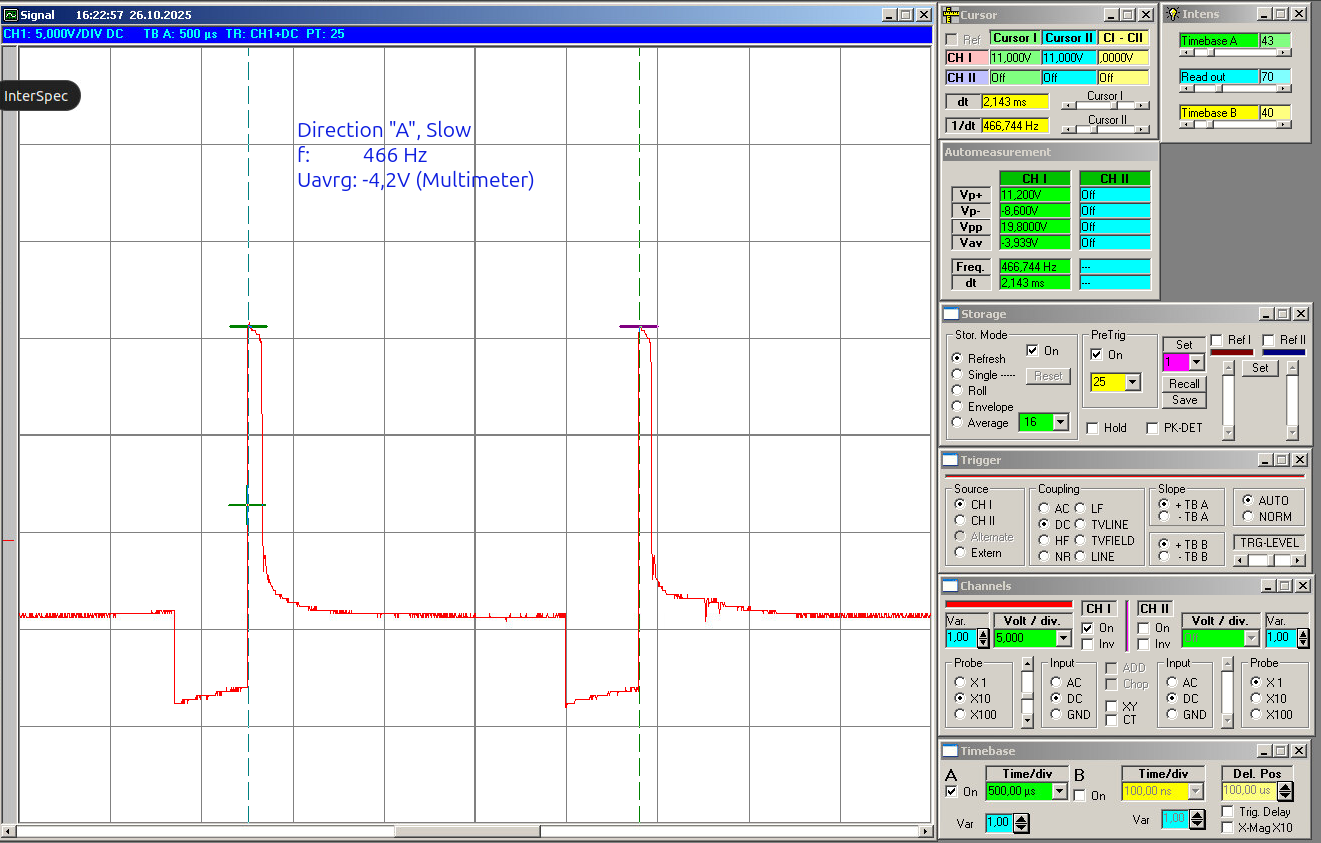Click the Trigger panel window icon

950,460
